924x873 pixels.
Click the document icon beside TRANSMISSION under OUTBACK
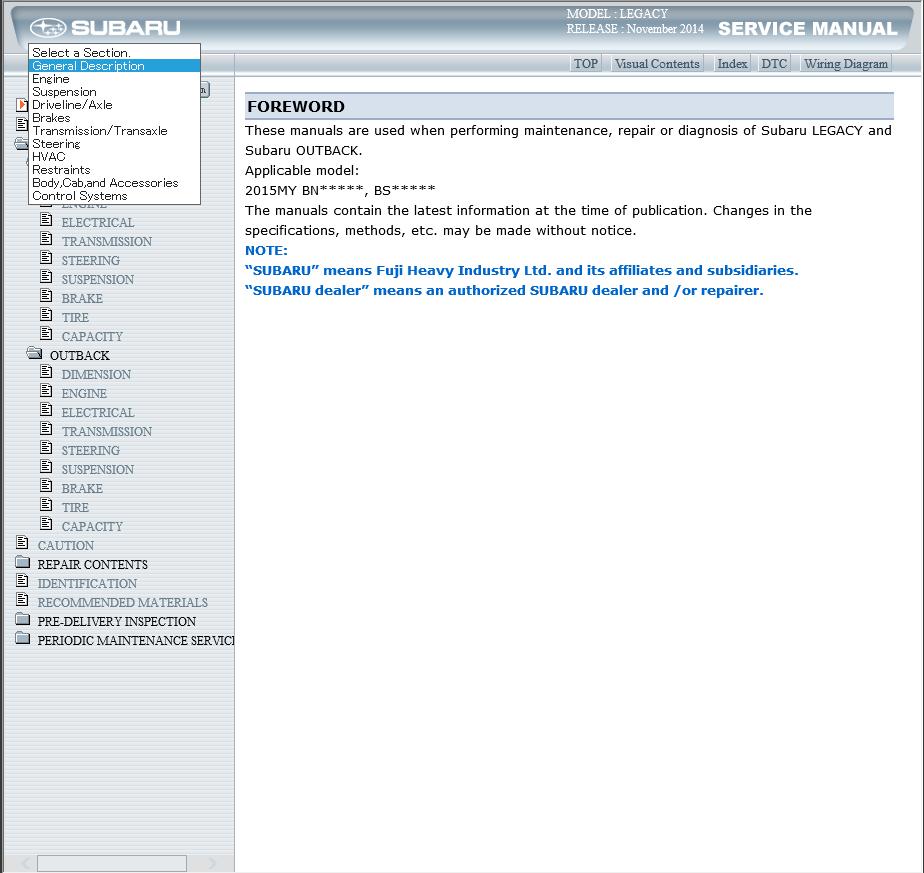[x=46, y=429]
